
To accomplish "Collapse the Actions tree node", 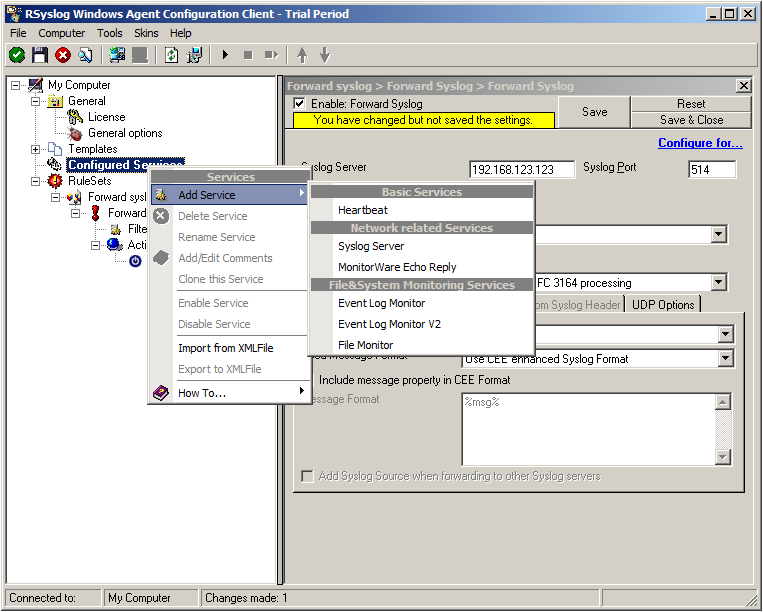I will coord(95,245).
